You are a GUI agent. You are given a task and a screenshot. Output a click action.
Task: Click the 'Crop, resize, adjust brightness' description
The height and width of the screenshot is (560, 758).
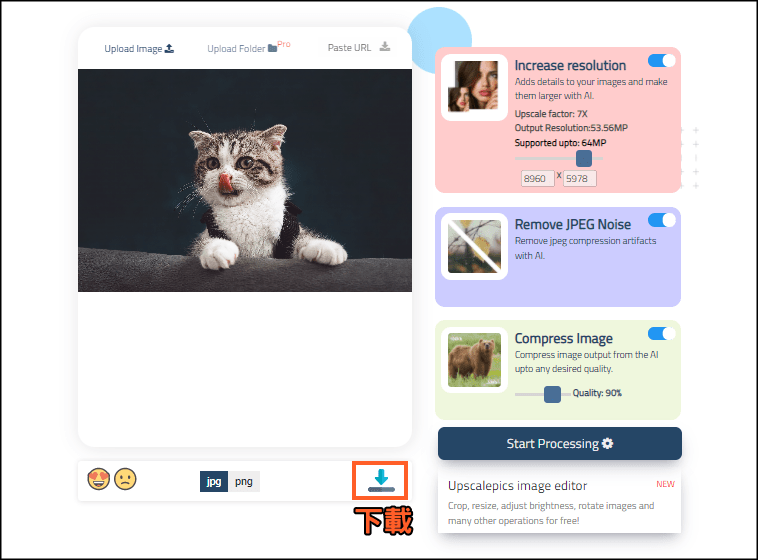pos(551,513)
